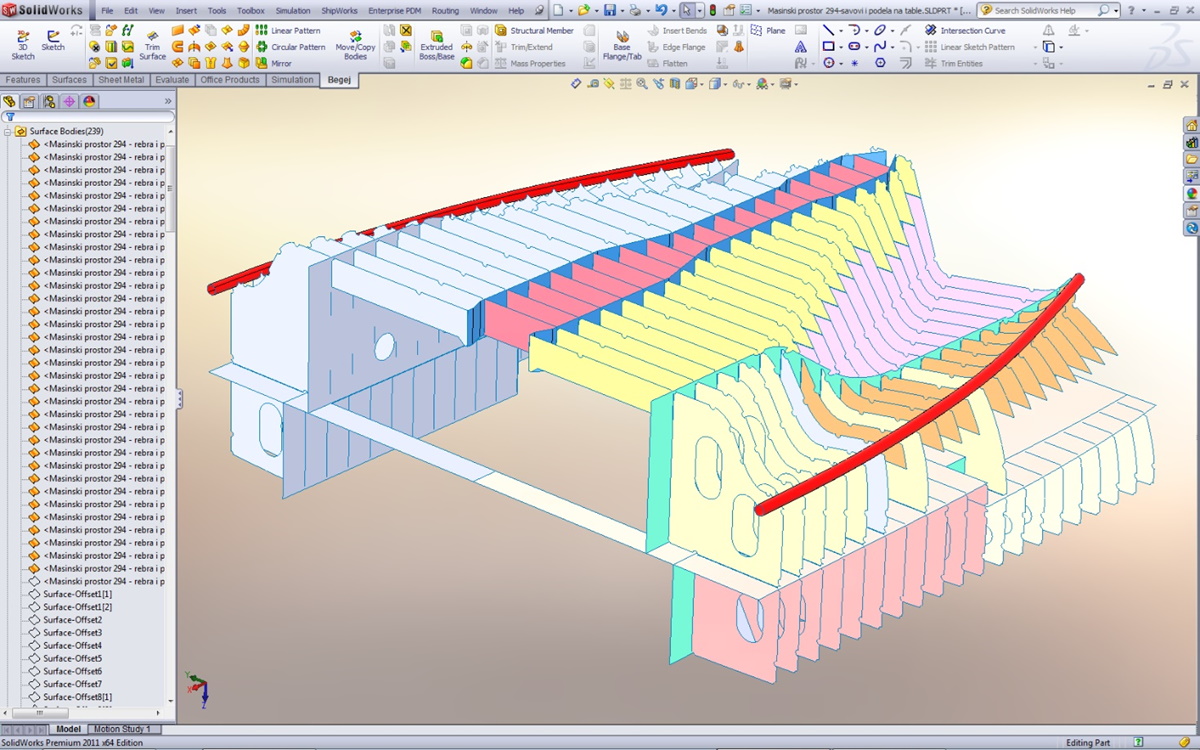Switch to the Sheet Metal tab
Screen dimensions: 1200x750
coord(121,80)
